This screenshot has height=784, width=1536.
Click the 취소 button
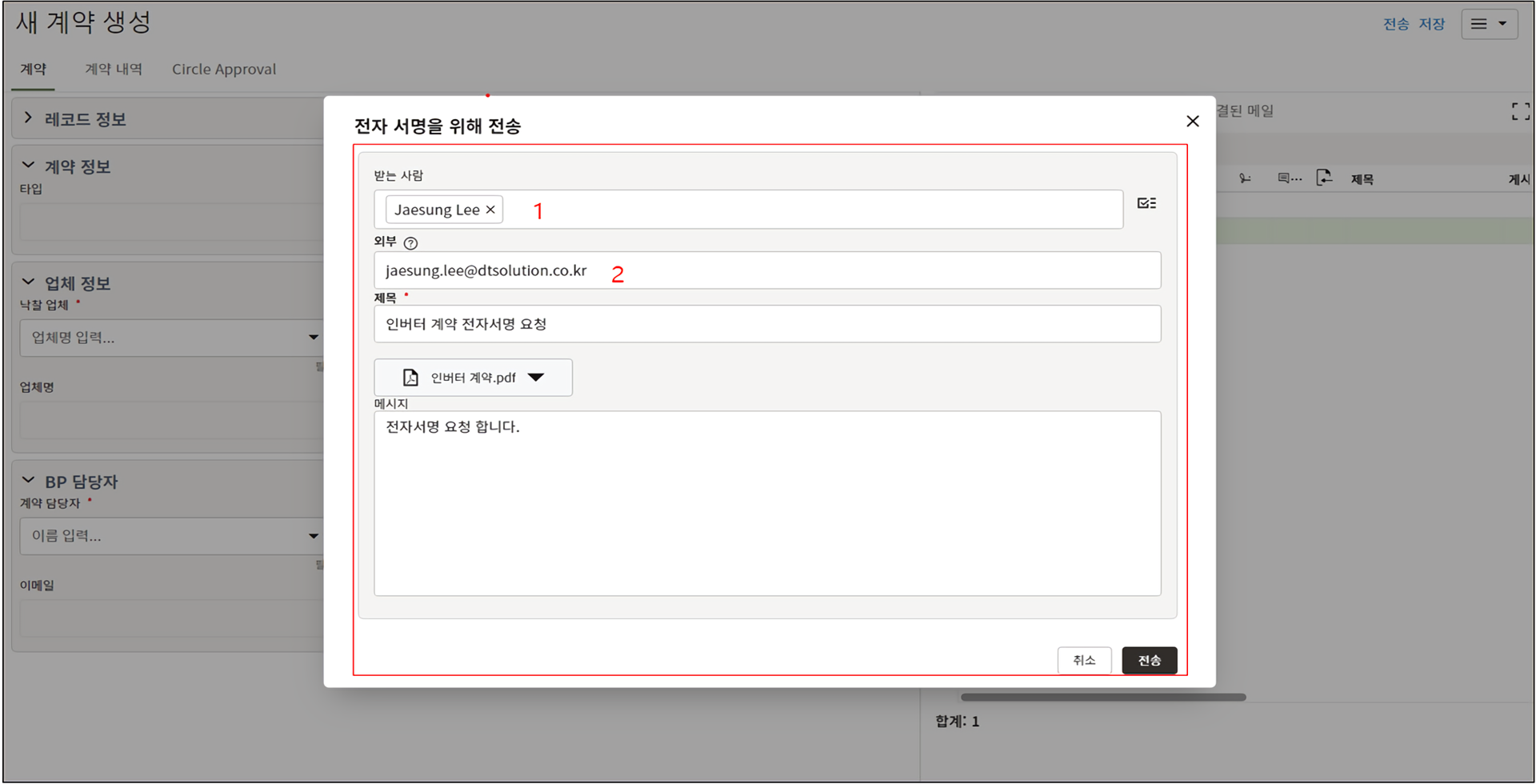1084,660
